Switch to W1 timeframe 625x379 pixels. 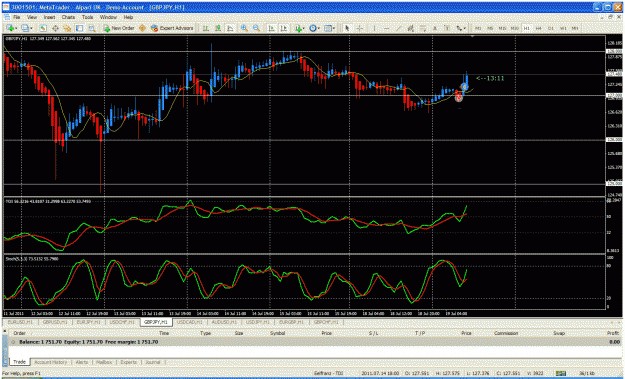563,28
